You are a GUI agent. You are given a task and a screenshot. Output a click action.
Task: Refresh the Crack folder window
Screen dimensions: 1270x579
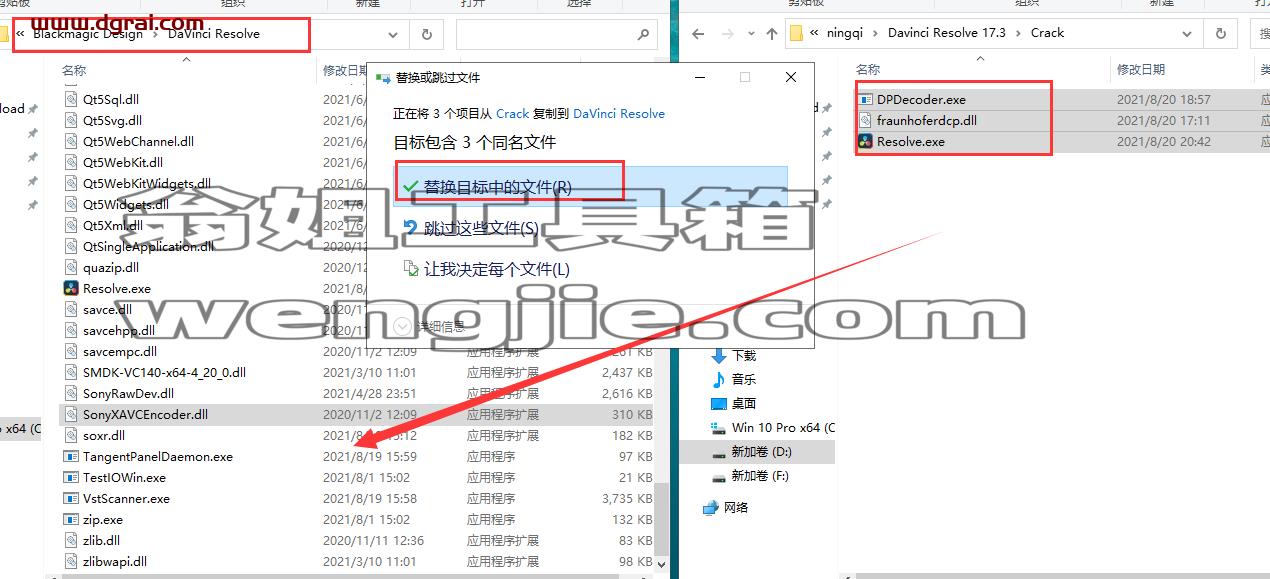pos(1222,33)
